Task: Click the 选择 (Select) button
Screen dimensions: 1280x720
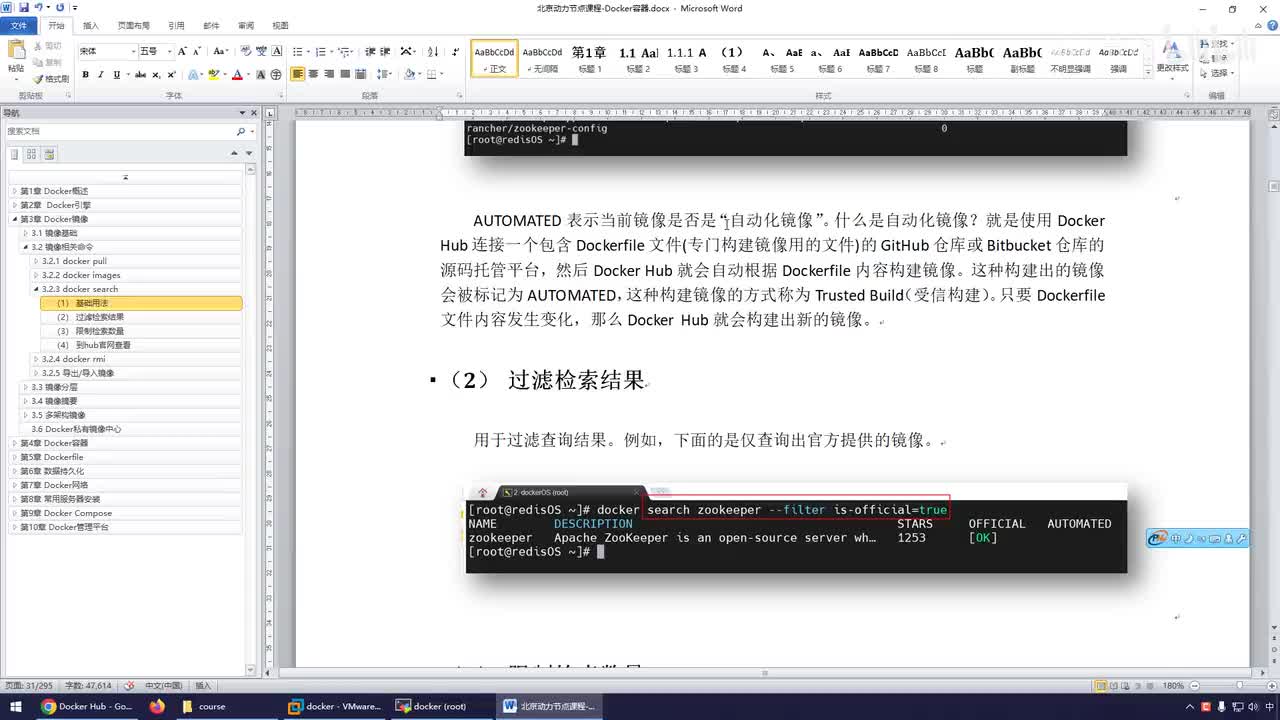Action: 1217,73
